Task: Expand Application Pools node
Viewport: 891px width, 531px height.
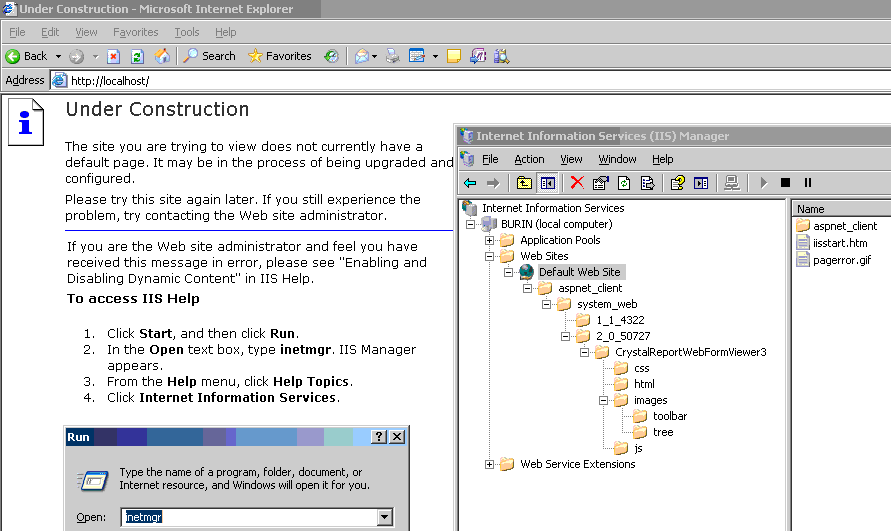Action: coord(489,240)
